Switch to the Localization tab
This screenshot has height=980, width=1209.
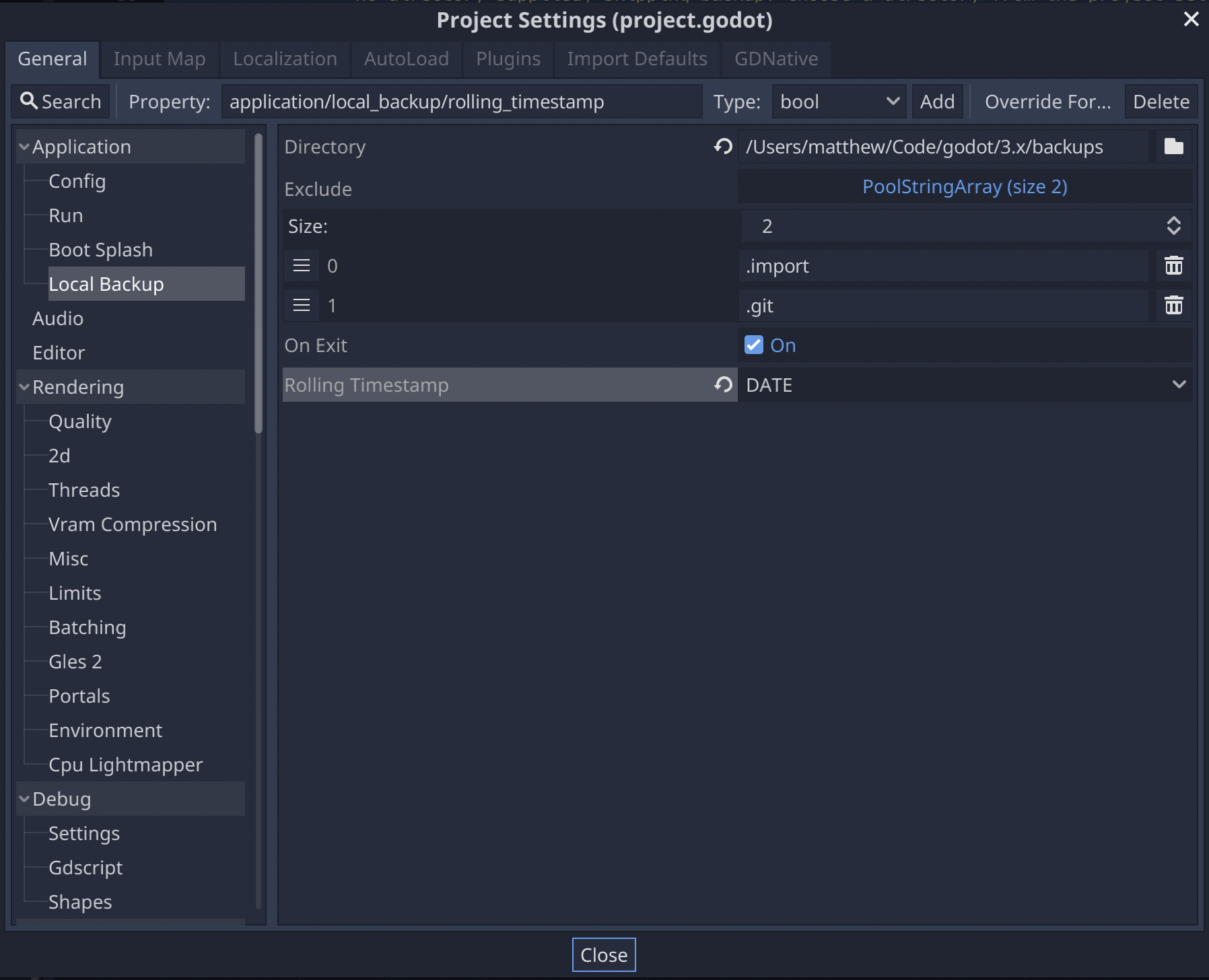[285, 59]
